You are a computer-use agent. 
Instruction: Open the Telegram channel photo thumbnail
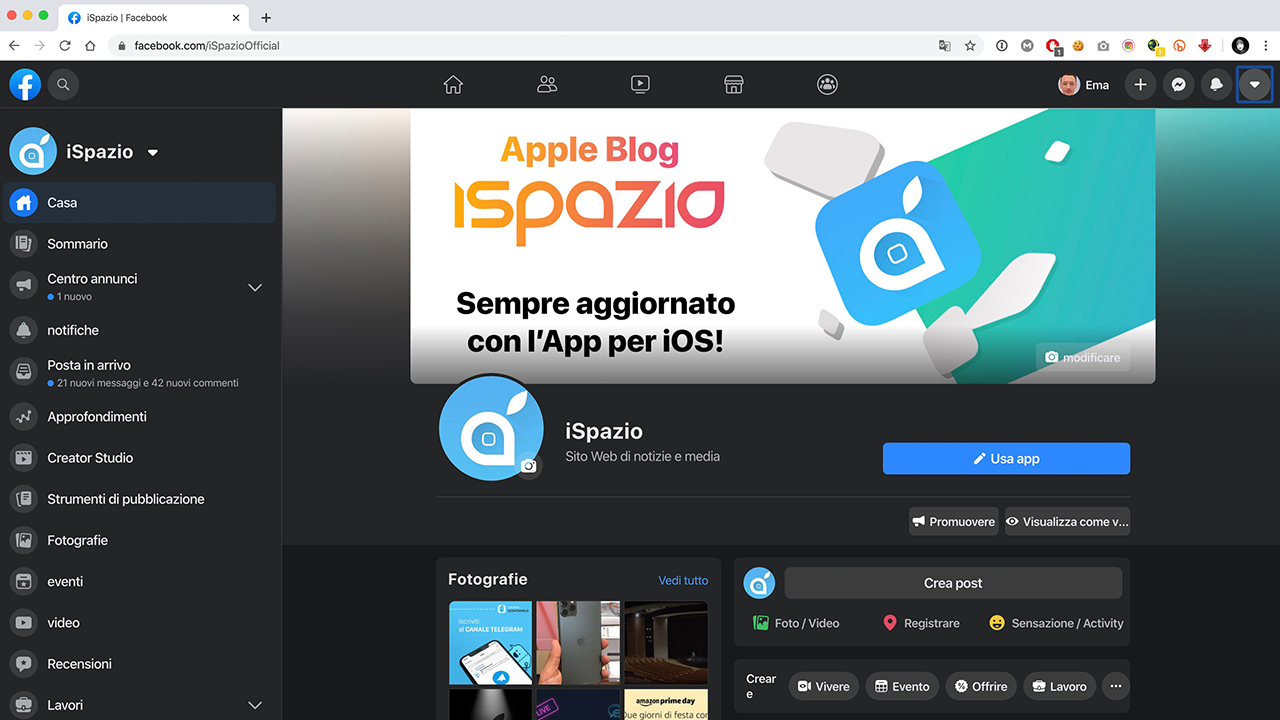490,643
